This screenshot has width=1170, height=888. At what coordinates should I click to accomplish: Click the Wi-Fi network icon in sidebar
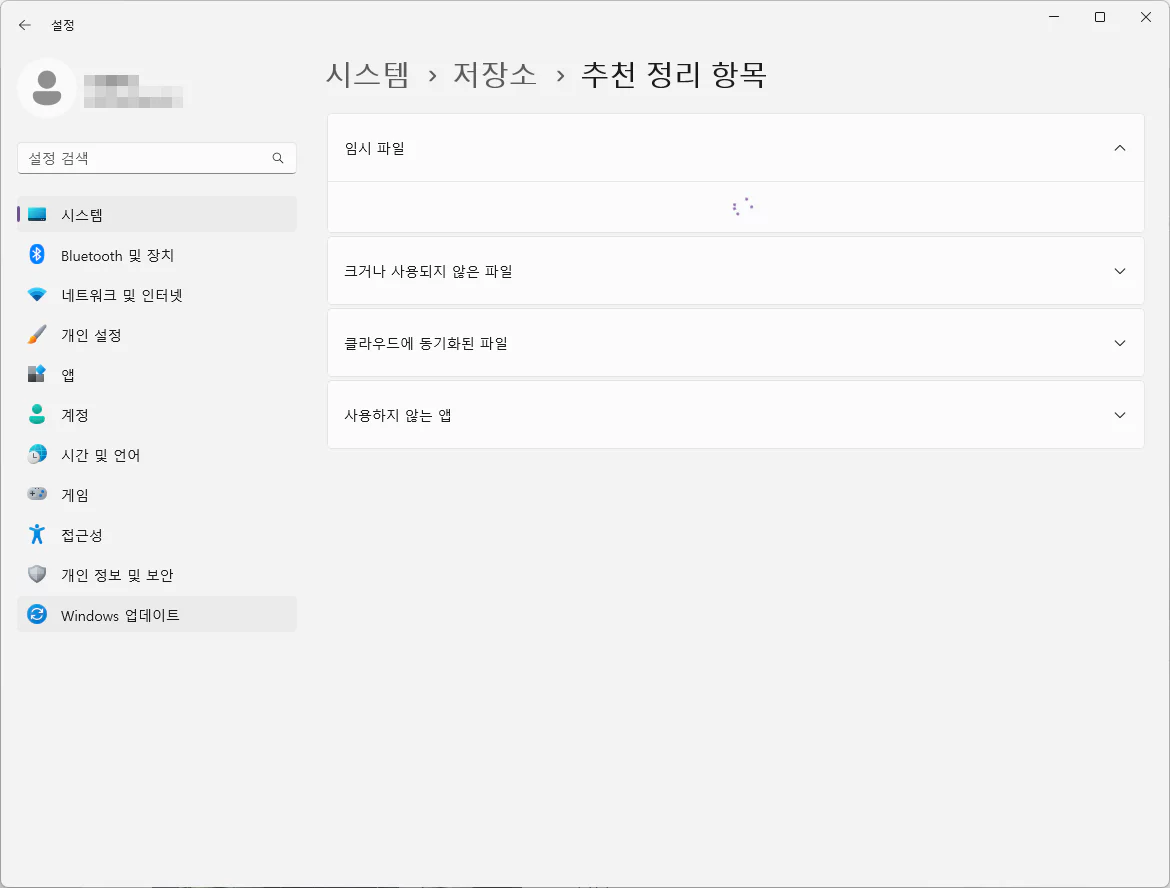pos(37,295)
